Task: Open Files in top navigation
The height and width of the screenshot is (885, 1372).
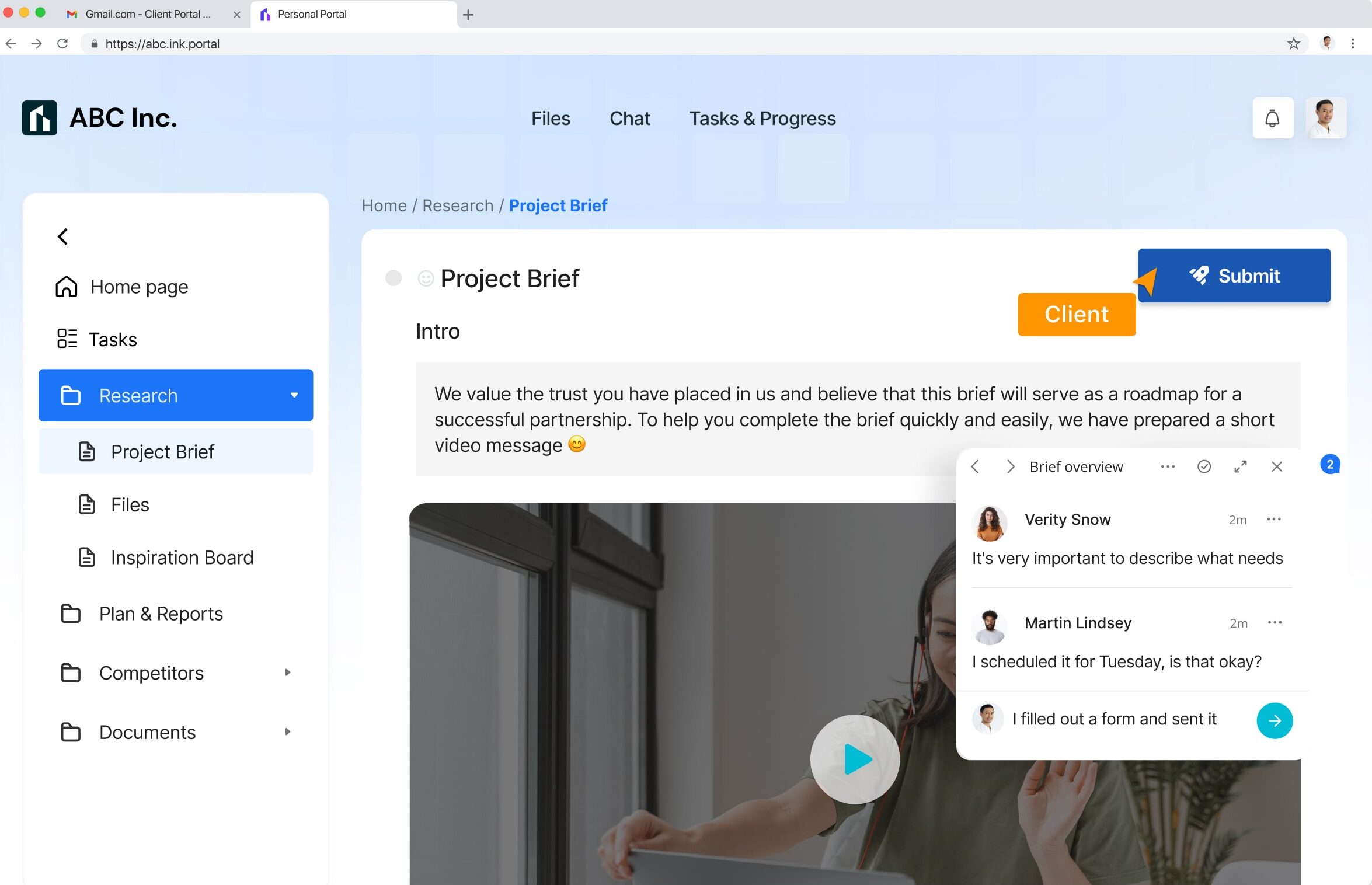Action: click(551, 119)
